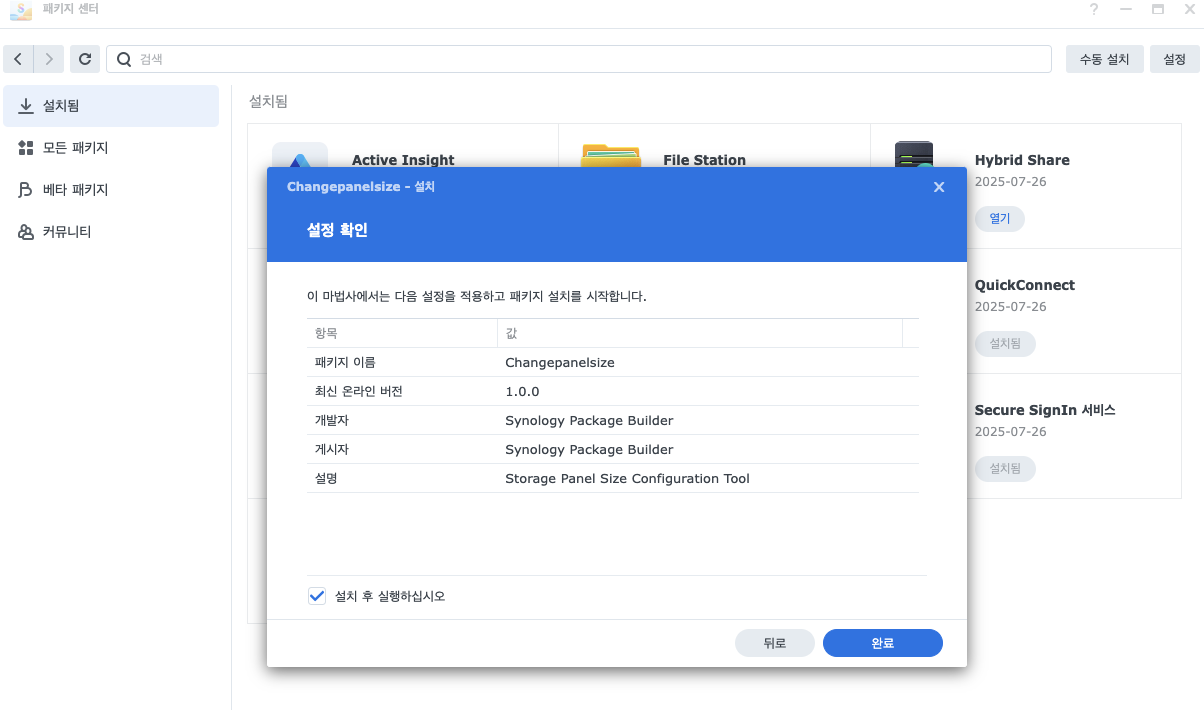Screen dimensions: 1204x710
Task: Click the Changepanelsize value cell
Action: [x=560, y=363]
